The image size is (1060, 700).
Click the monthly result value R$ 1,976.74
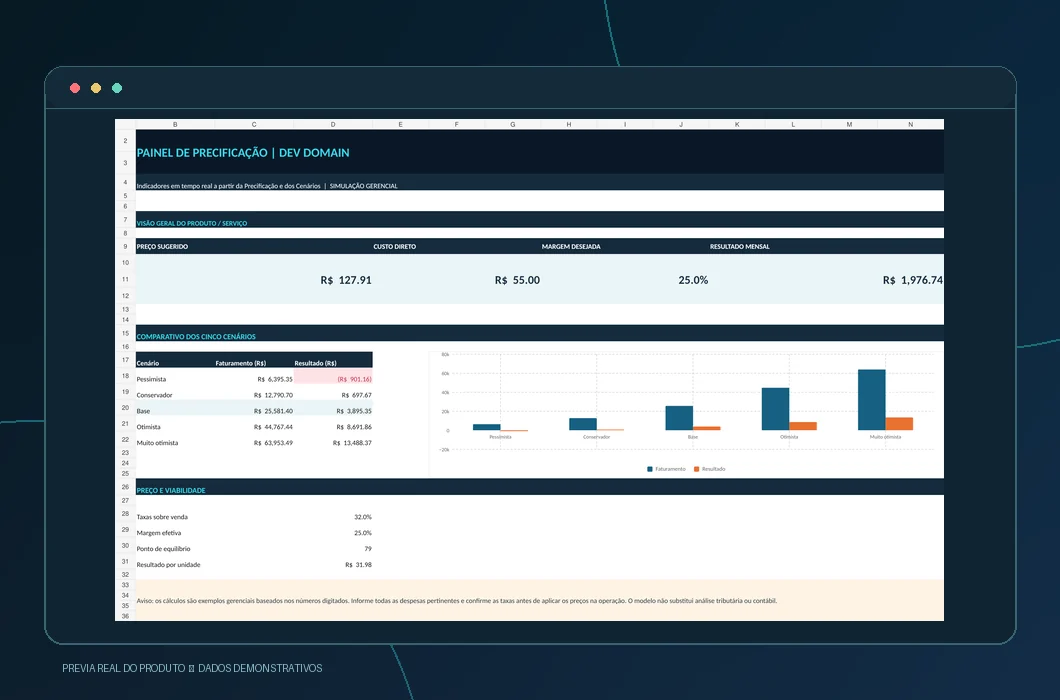point(913,280)
